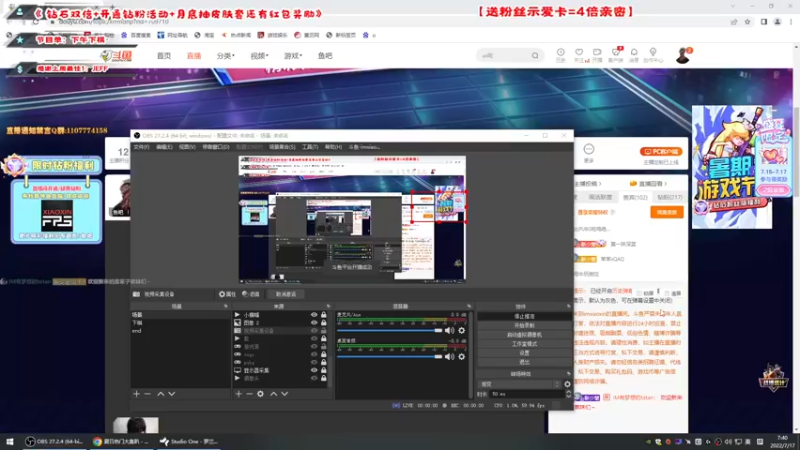Screen dimensions: 800x450
Task: Add a new scene with plus icon
Action: tap(136, 394)
